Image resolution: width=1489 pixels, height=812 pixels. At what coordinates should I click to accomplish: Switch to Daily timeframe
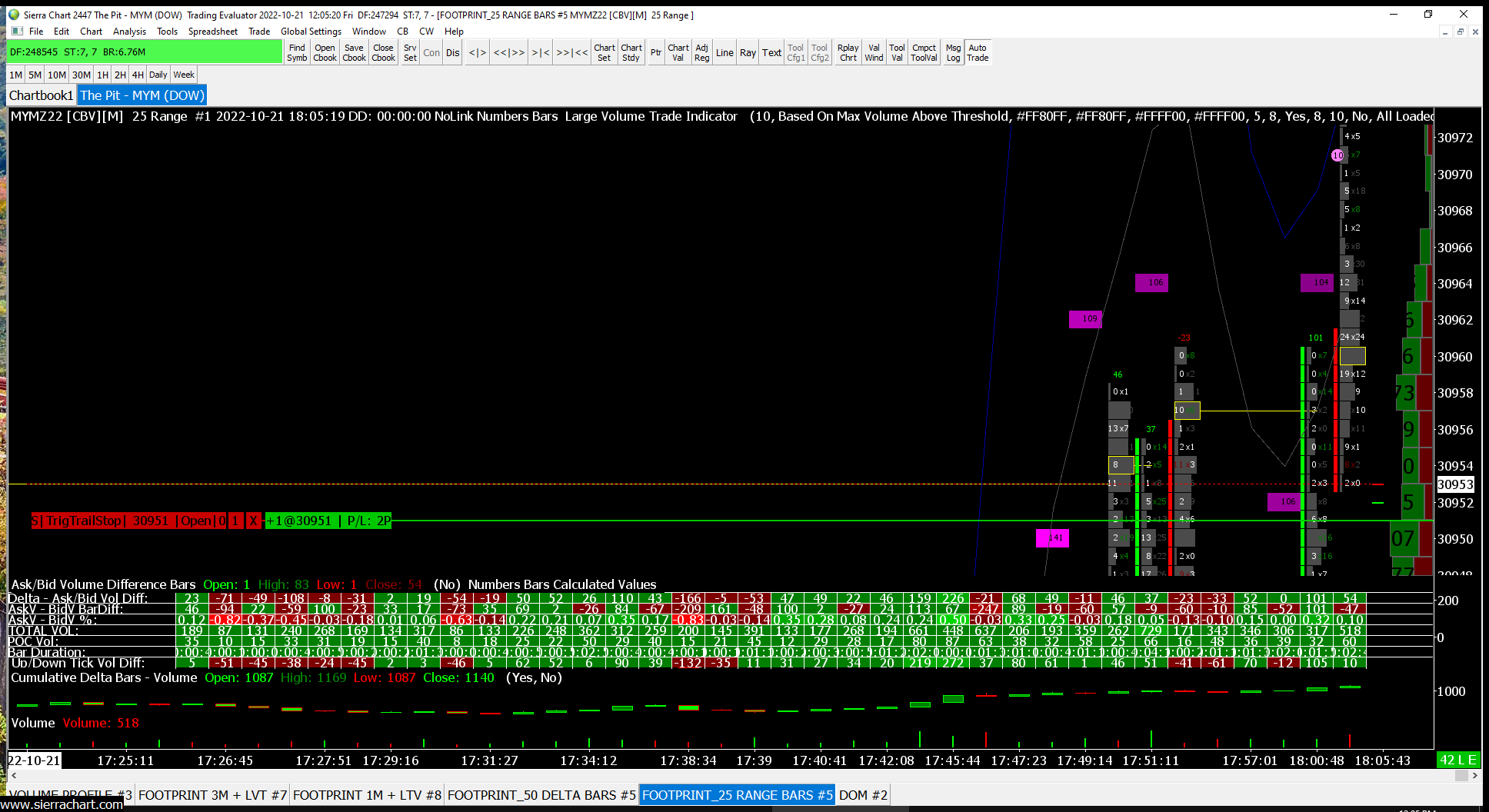158,75
